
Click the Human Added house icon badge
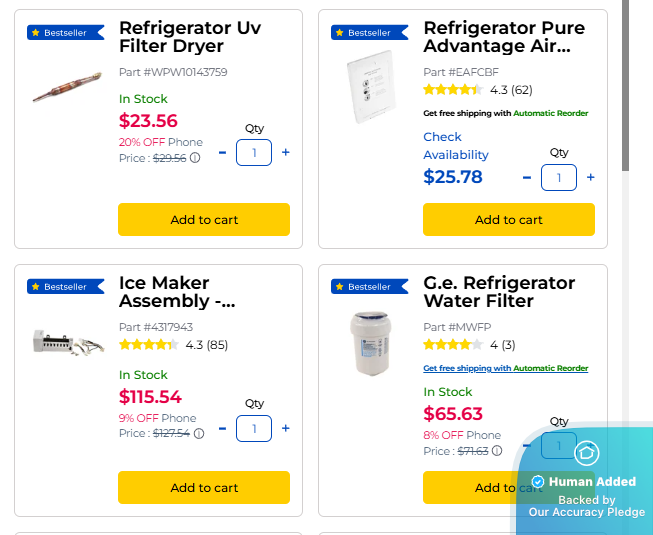587,453
